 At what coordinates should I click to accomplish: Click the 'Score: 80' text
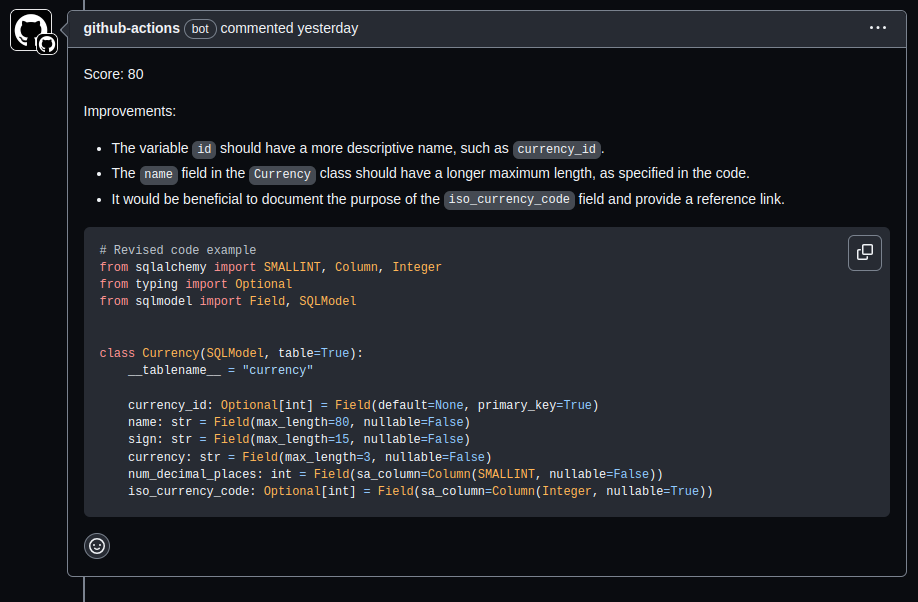[114, 74]
